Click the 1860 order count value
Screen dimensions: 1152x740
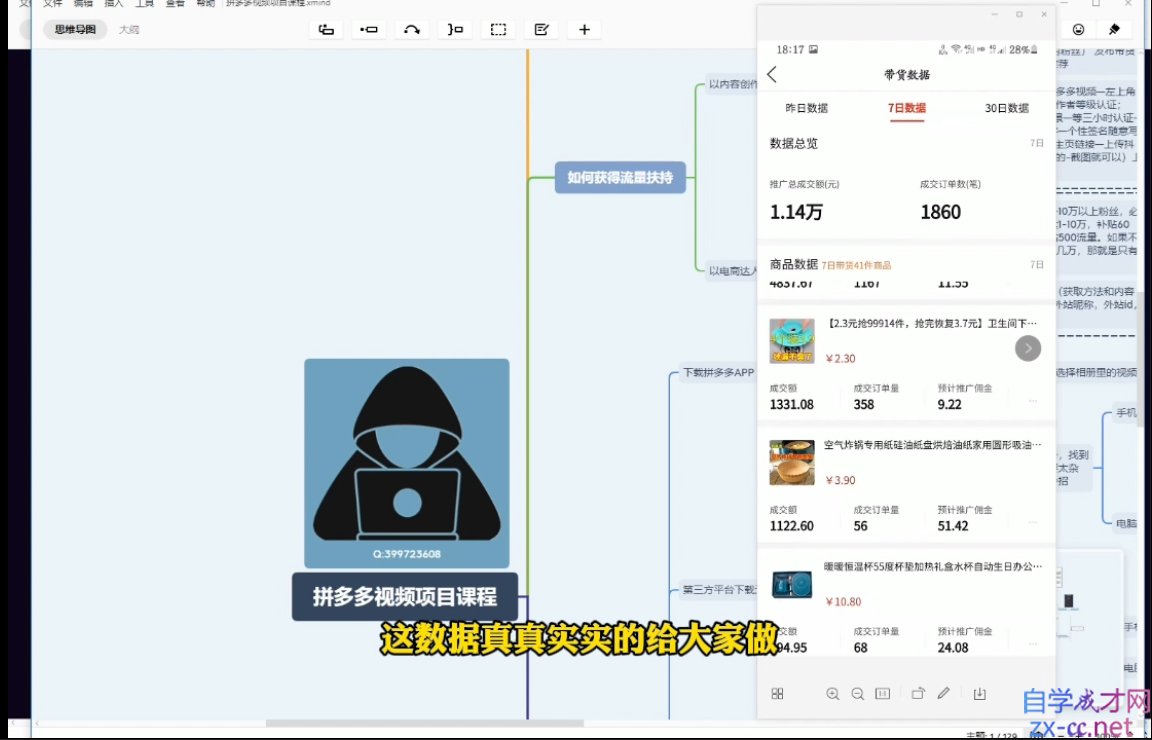pyautogui.click(x=940, y=212)
